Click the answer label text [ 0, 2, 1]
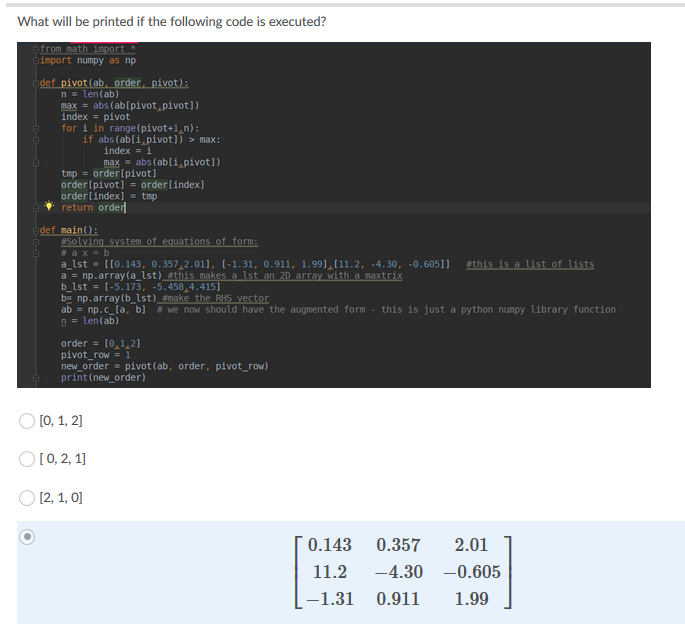 click(x=62, y=459)
